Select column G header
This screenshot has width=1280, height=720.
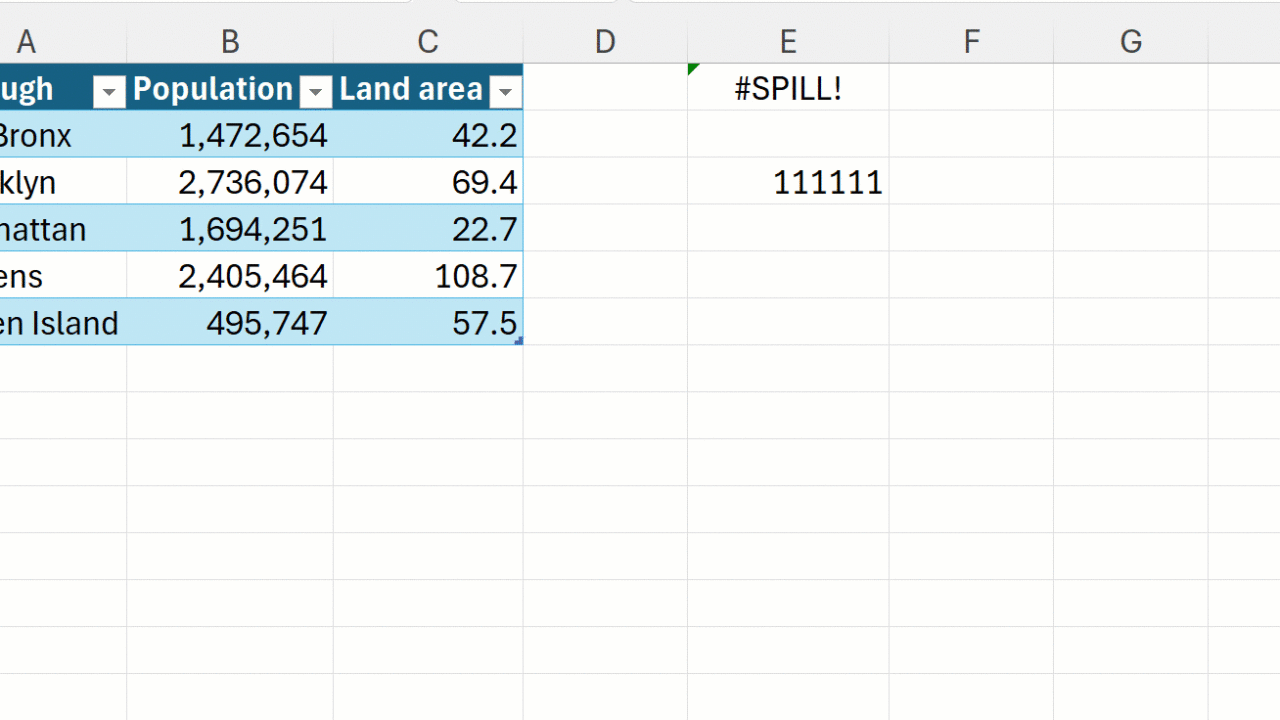[1131, 42]
